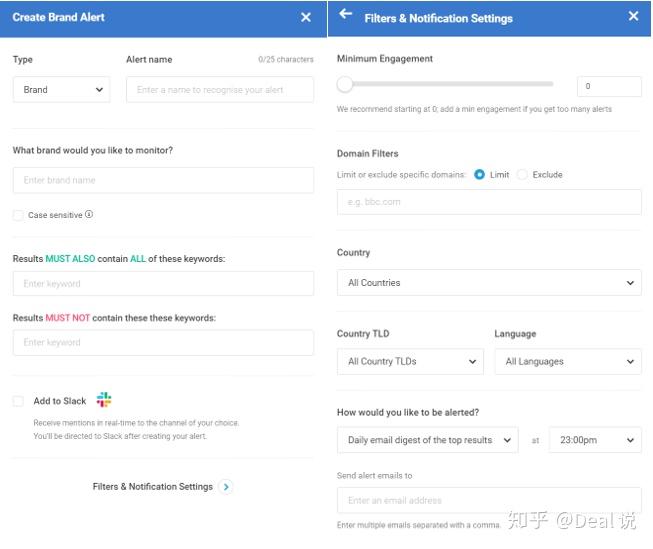Select the Exclude domain radio button
Viewport: 653px width, 549px height.
click(523, 175)
